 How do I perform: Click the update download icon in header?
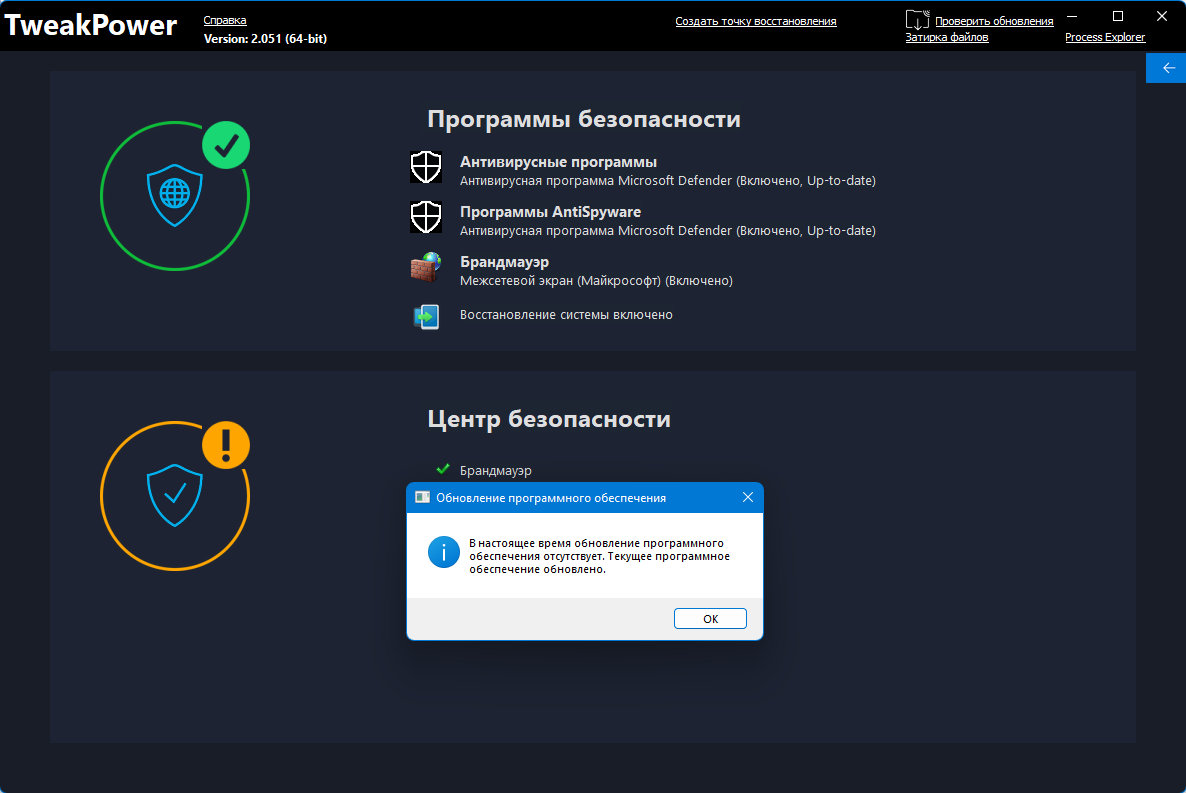point(917,20)
